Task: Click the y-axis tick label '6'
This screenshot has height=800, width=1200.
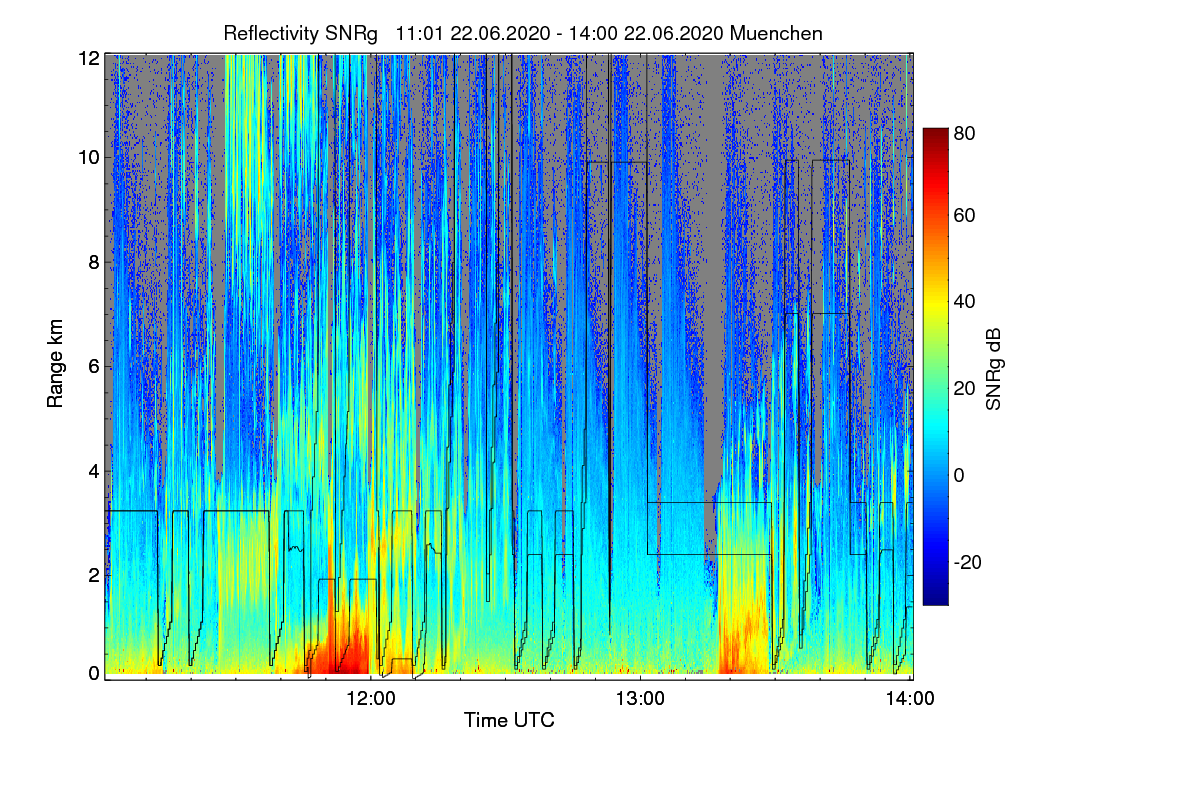Action: [94, 367]
